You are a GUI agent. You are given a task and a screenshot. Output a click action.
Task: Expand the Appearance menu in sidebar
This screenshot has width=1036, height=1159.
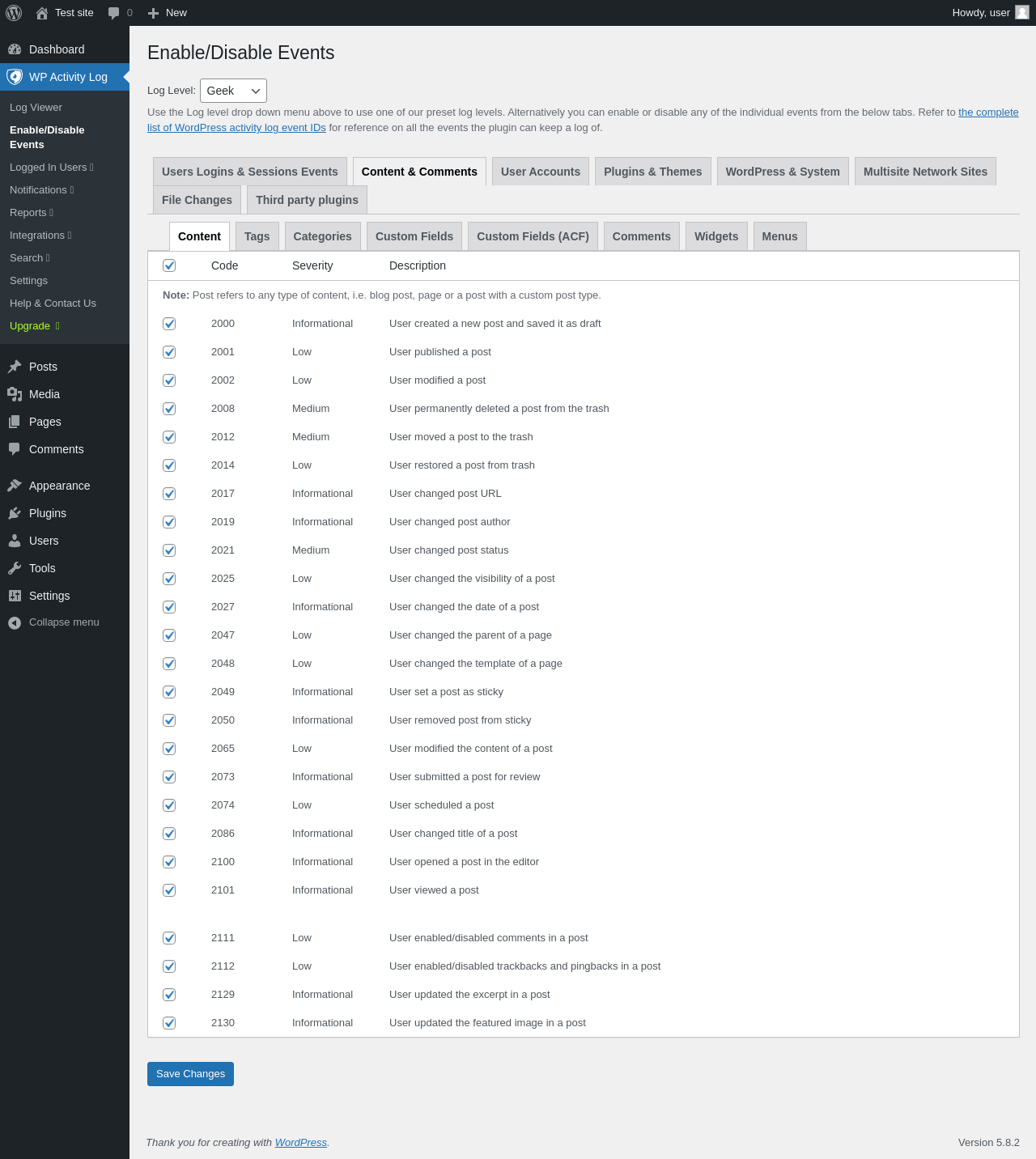(x=59, y=486)
